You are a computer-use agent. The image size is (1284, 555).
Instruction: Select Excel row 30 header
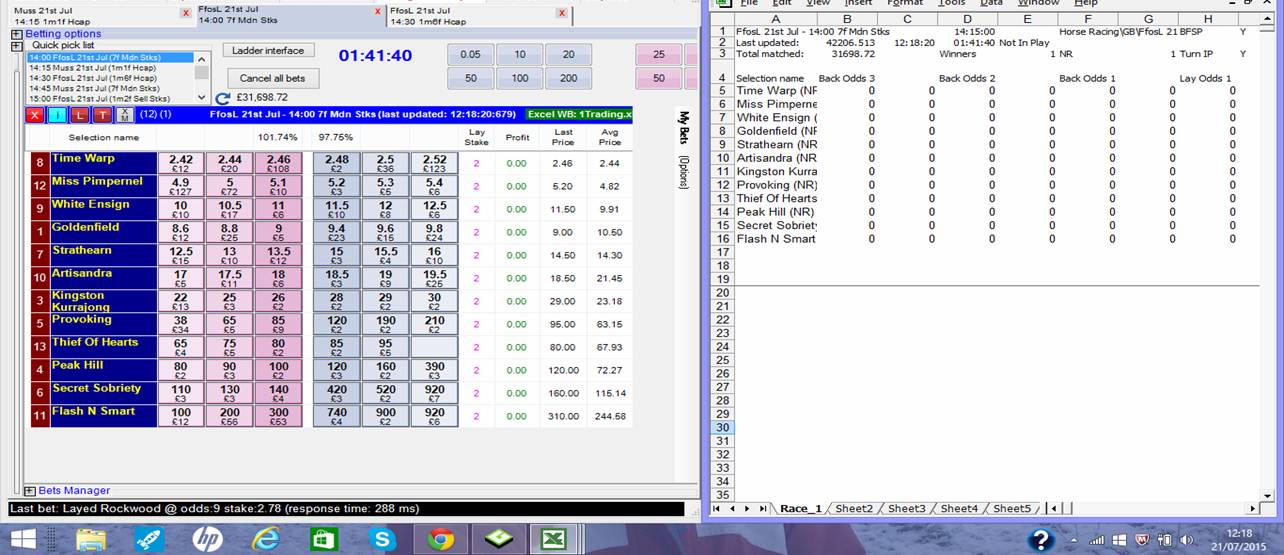[x=720, y=427]
